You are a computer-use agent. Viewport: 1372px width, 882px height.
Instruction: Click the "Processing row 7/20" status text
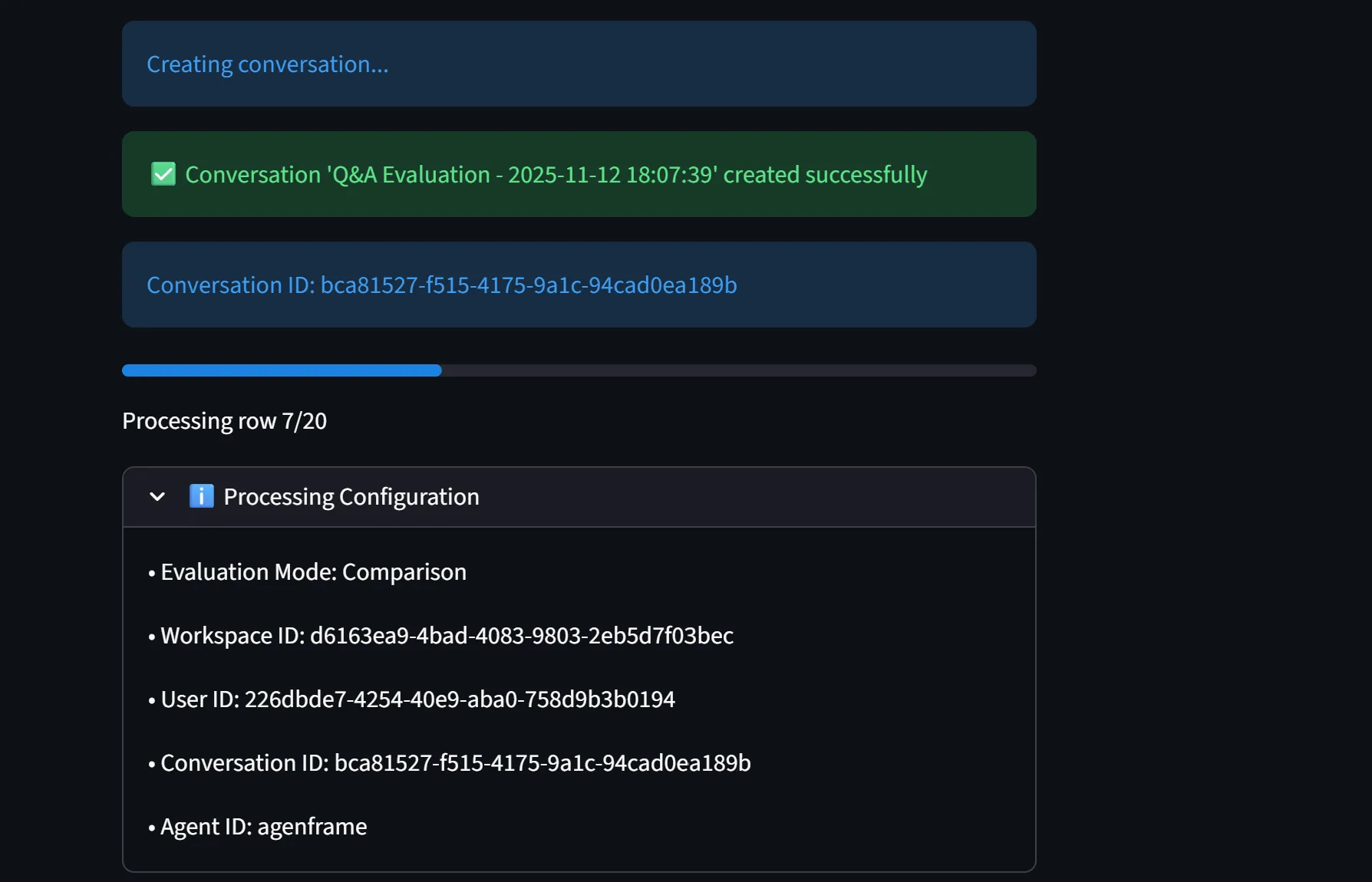click(x=224, y=421)
